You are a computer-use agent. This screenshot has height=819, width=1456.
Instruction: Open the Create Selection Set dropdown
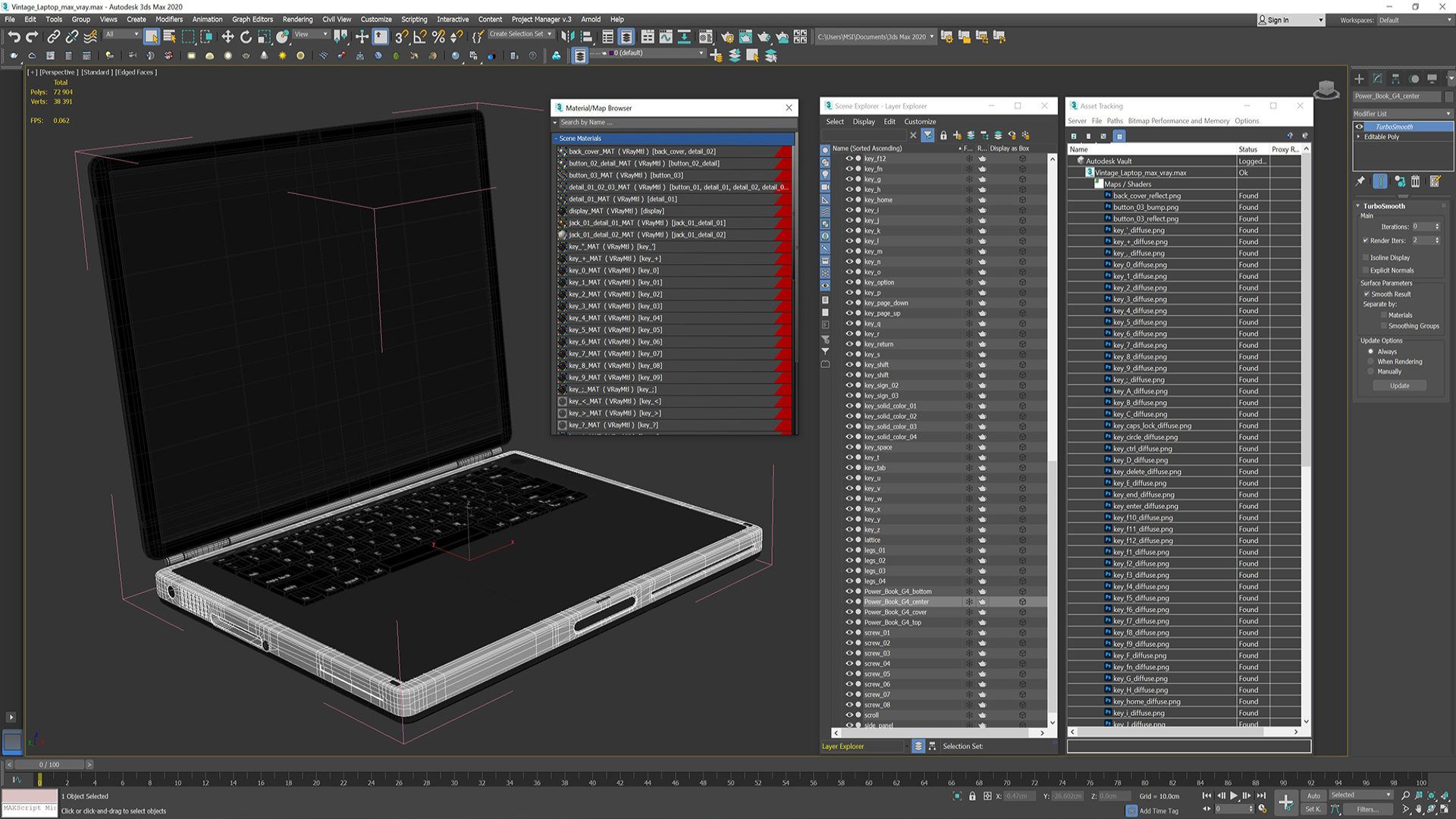pos(520,34)
